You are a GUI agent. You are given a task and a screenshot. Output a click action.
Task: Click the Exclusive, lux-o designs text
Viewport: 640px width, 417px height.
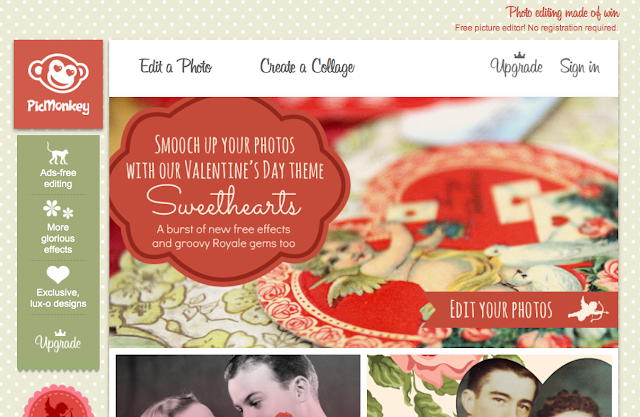(x=58, y=298)
